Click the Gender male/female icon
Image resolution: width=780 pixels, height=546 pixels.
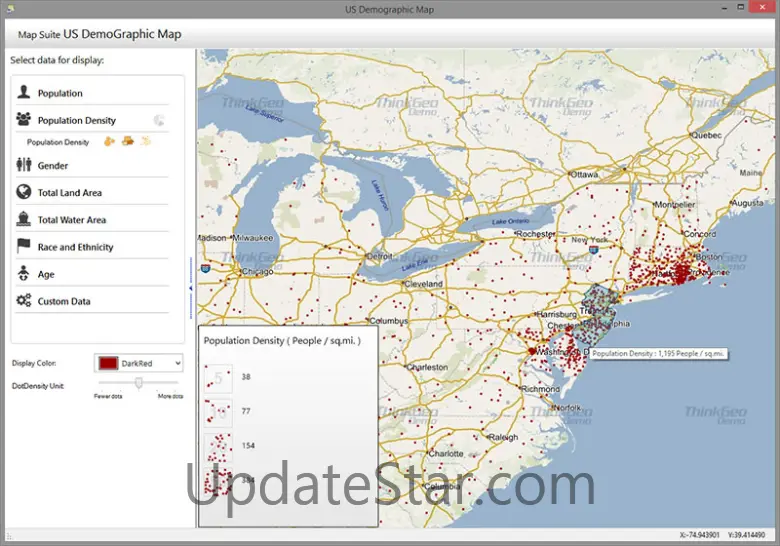pos(23,166)
